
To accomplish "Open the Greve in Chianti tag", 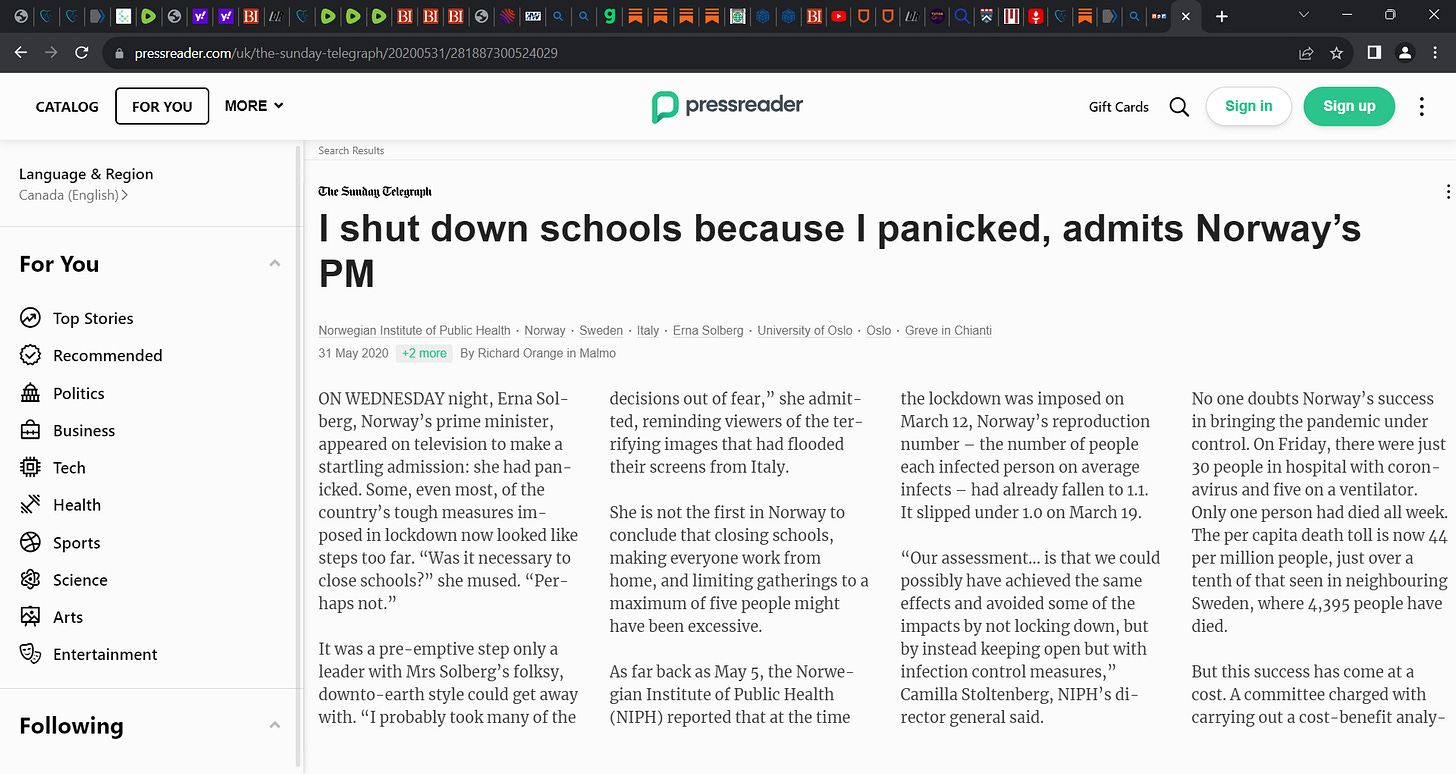I will pyautogui.click(x=948, y=331).
